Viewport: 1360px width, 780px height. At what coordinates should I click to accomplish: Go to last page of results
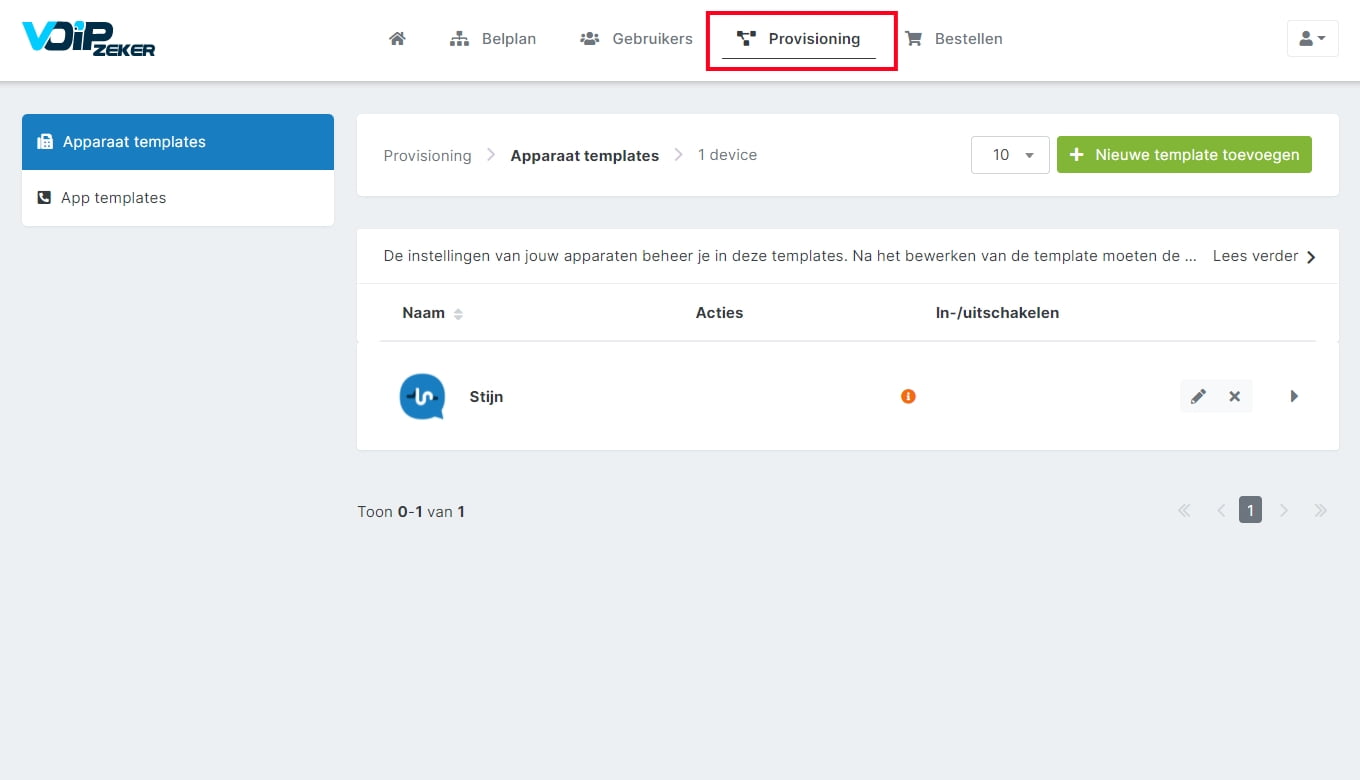(1320, 510)
